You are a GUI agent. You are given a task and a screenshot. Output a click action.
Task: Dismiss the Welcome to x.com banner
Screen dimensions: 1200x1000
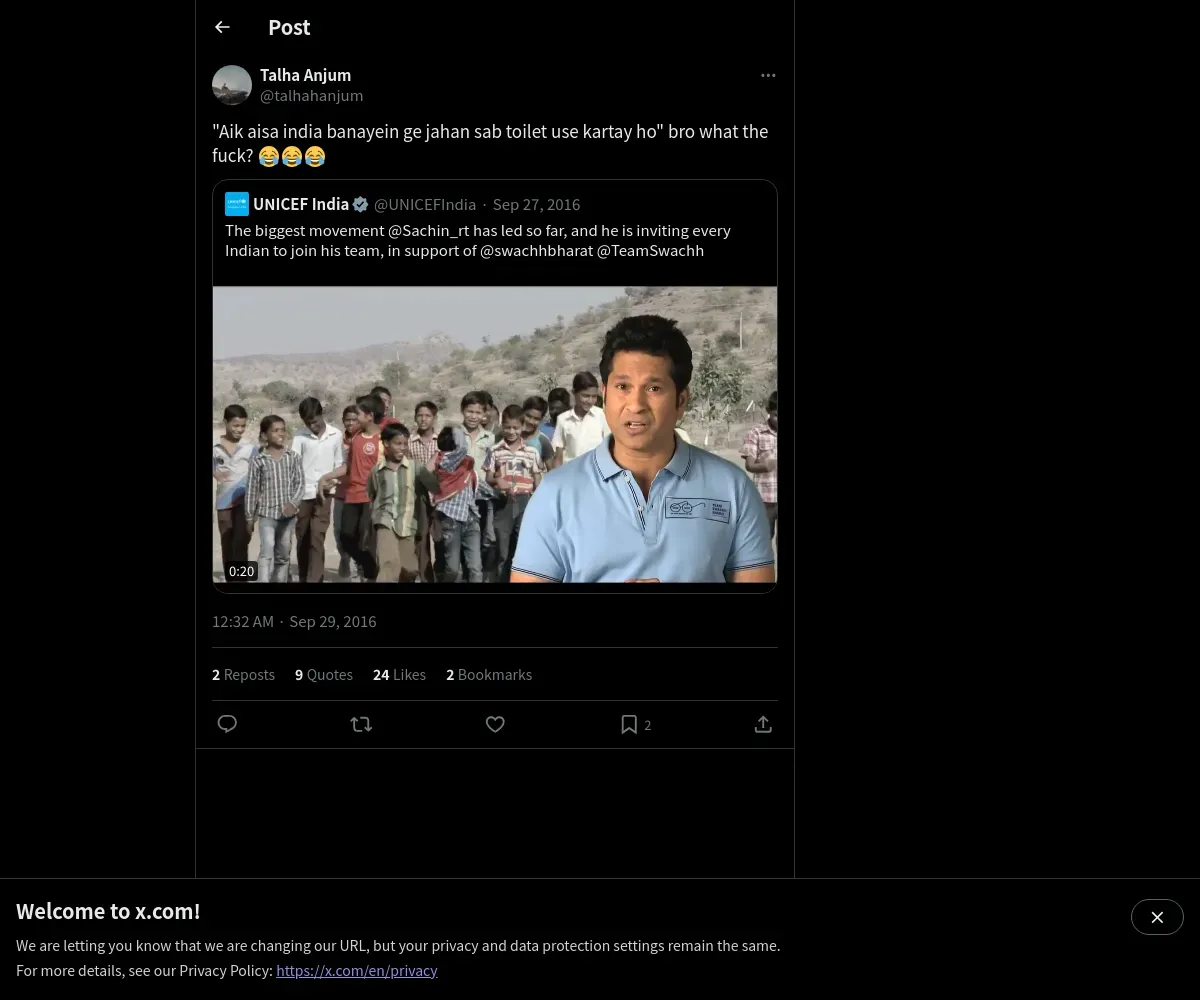click(1157, 917)
